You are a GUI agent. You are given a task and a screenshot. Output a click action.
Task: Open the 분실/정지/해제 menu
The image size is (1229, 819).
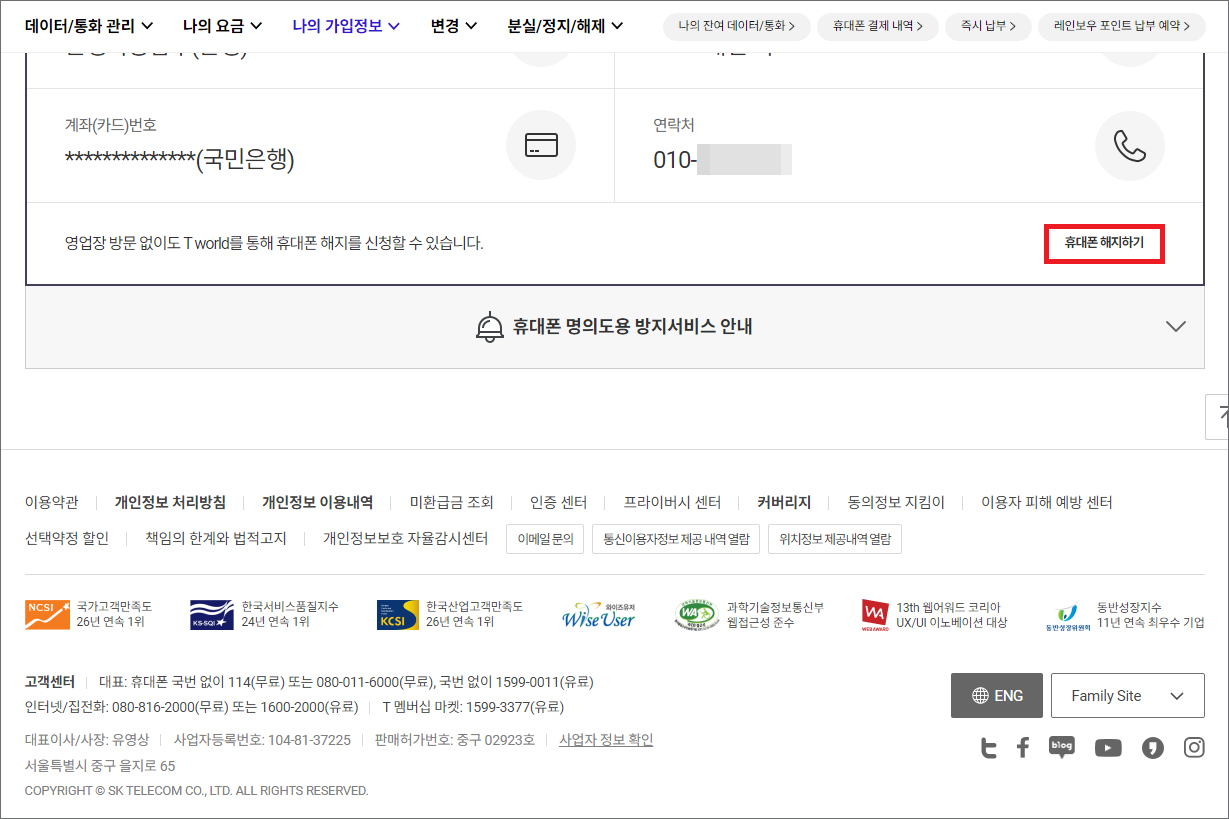tap(566, 26)
